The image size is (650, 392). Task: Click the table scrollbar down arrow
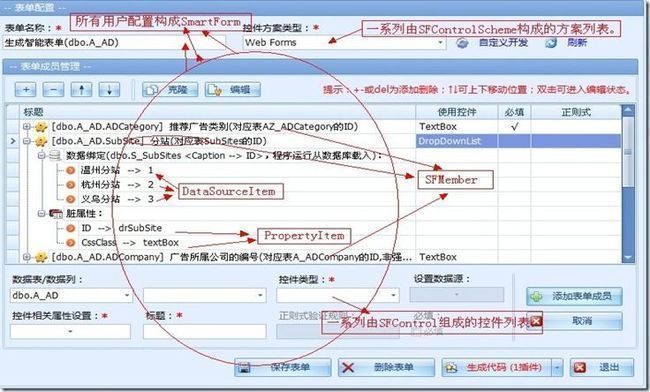[628, 257]
